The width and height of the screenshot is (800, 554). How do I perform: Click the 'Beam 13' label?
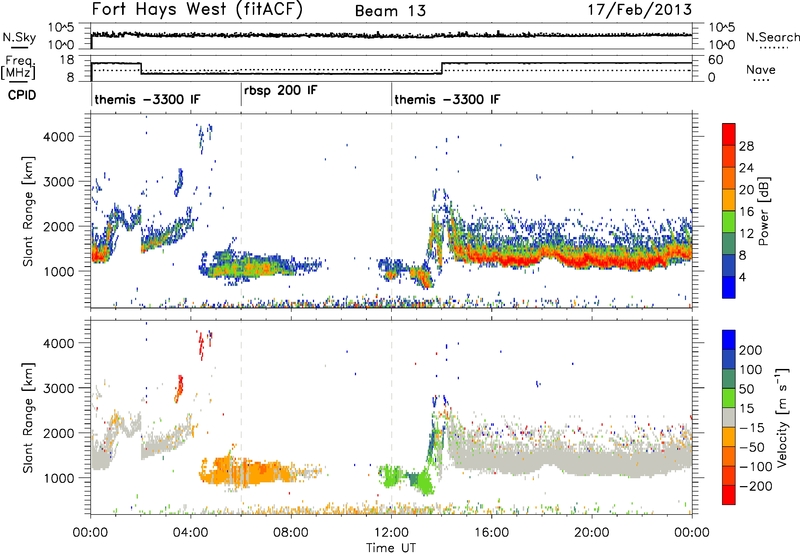click(x=390, y=11)
